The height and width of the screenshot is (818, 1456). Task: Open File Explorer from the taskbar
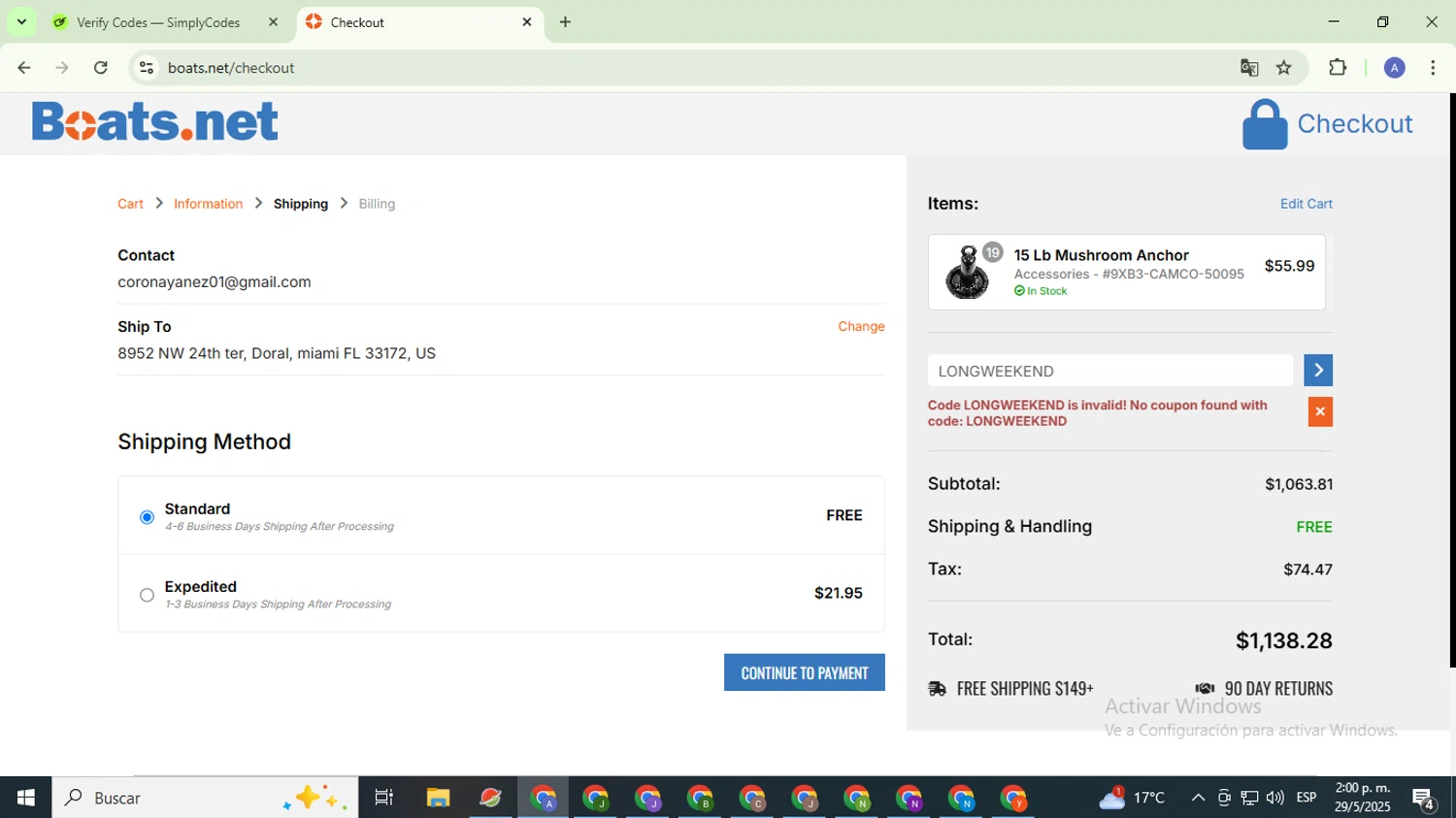click(x=438, y=798)
